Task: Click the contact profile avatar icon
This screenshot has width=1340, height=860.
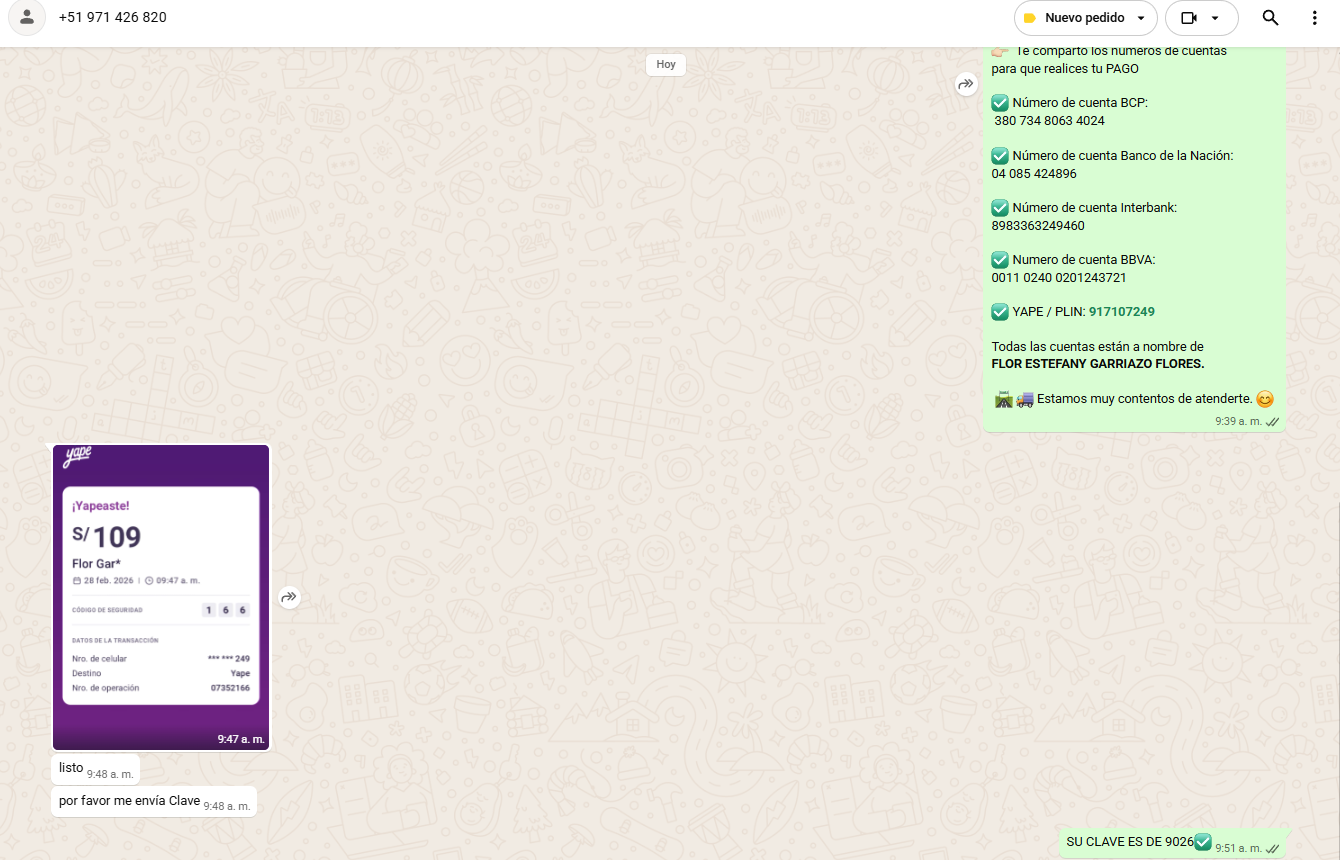Action: [27, 18]
